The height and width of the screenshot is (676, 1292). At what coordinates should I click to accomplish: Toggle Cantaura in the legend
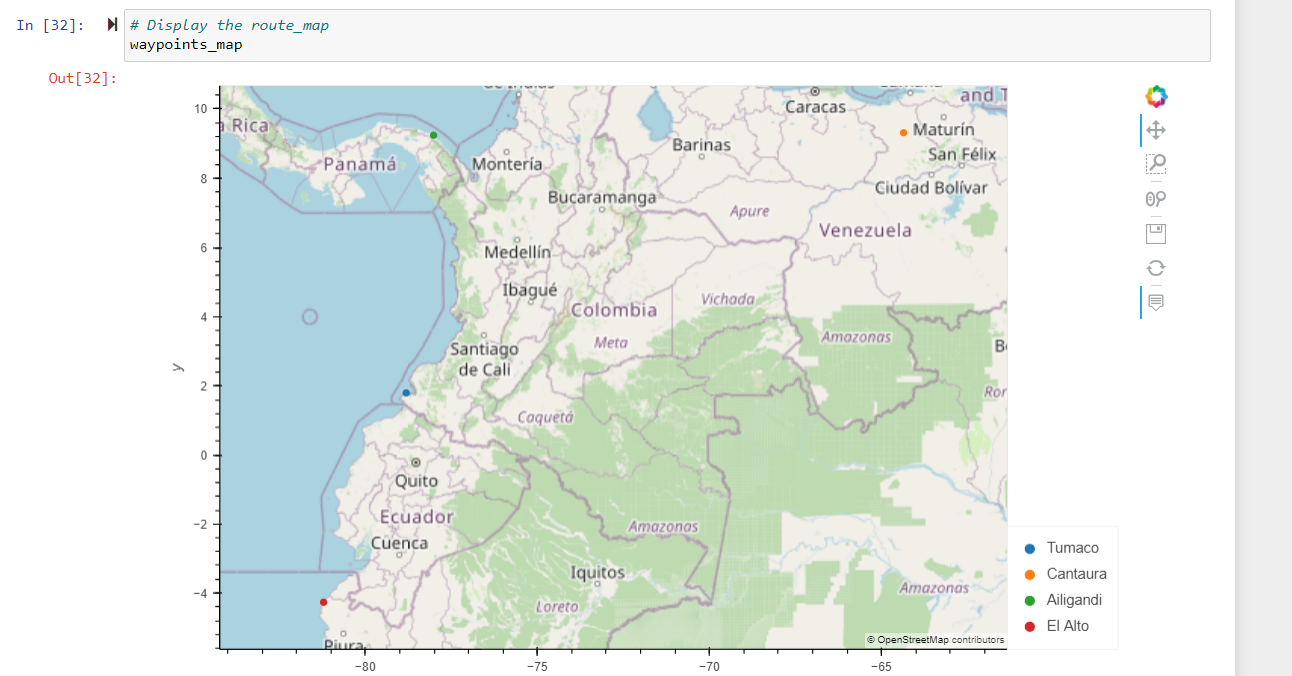click(x=1065, y=574)
